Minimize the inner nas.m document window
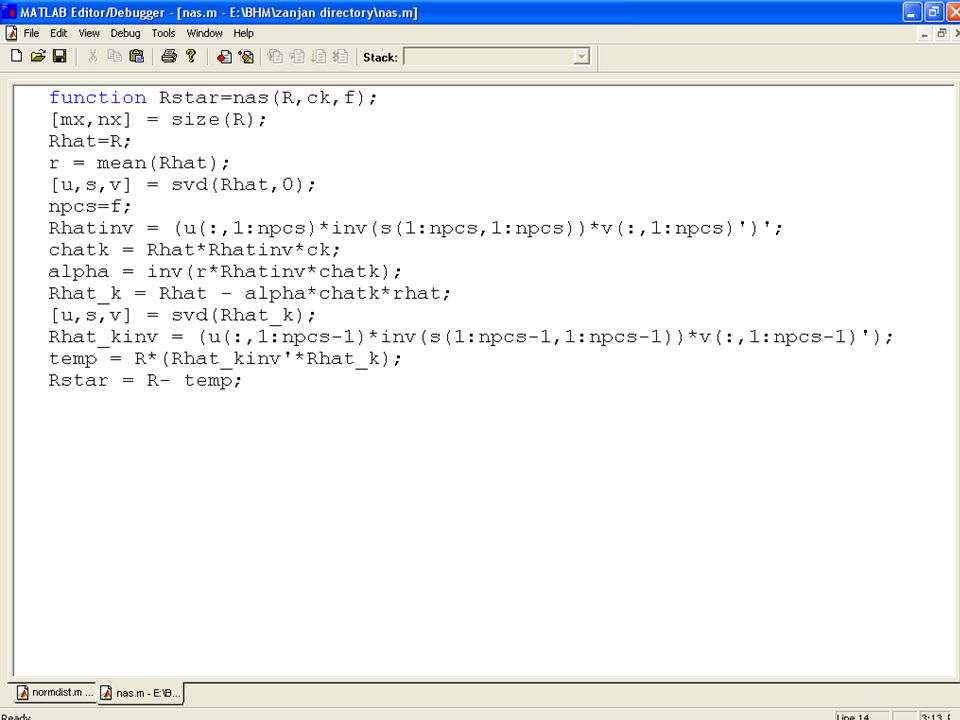 coord(924,34)
